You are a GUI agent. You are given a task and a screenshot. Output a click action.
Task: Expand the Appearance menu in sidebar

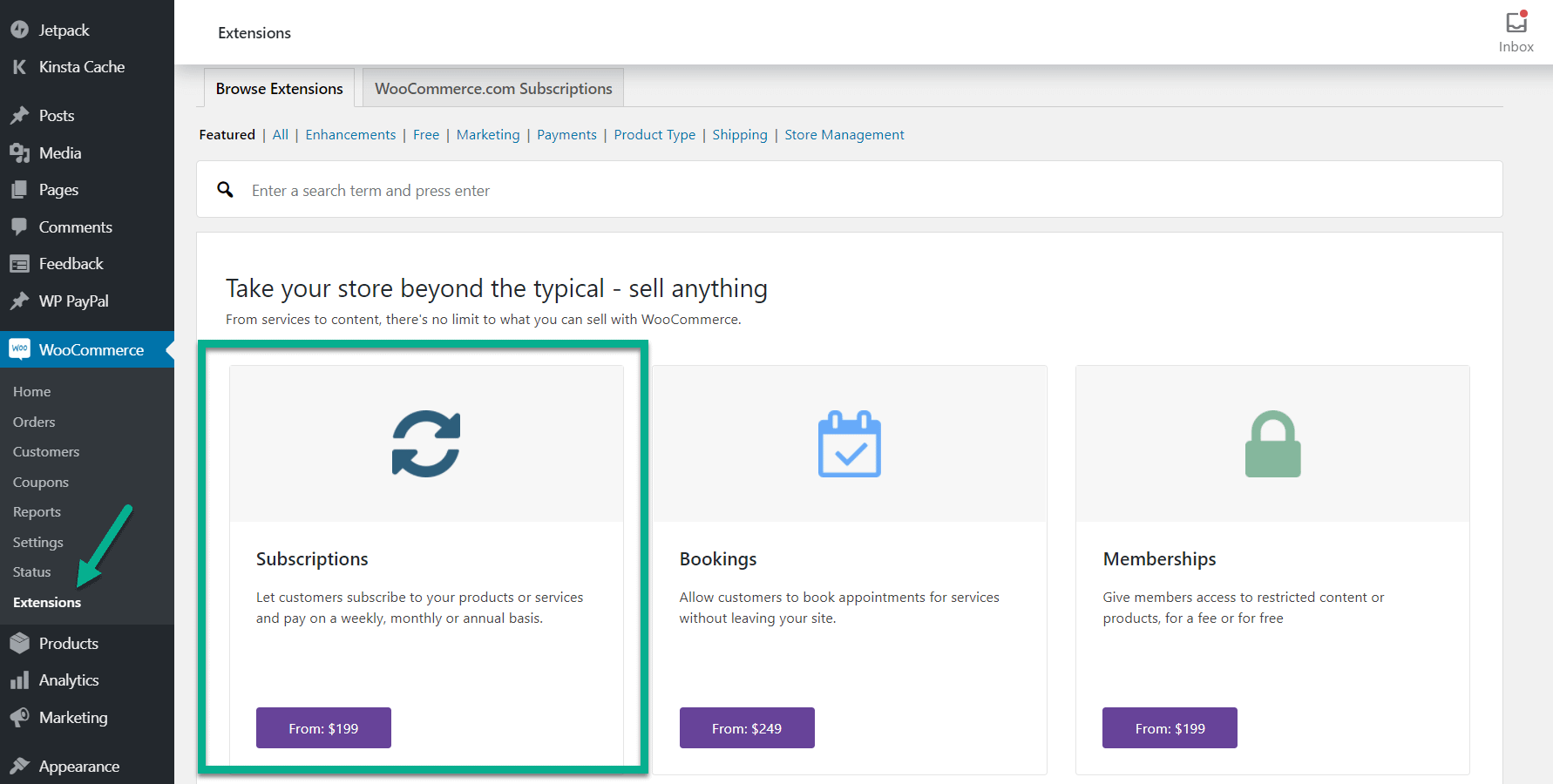(78, 767)
